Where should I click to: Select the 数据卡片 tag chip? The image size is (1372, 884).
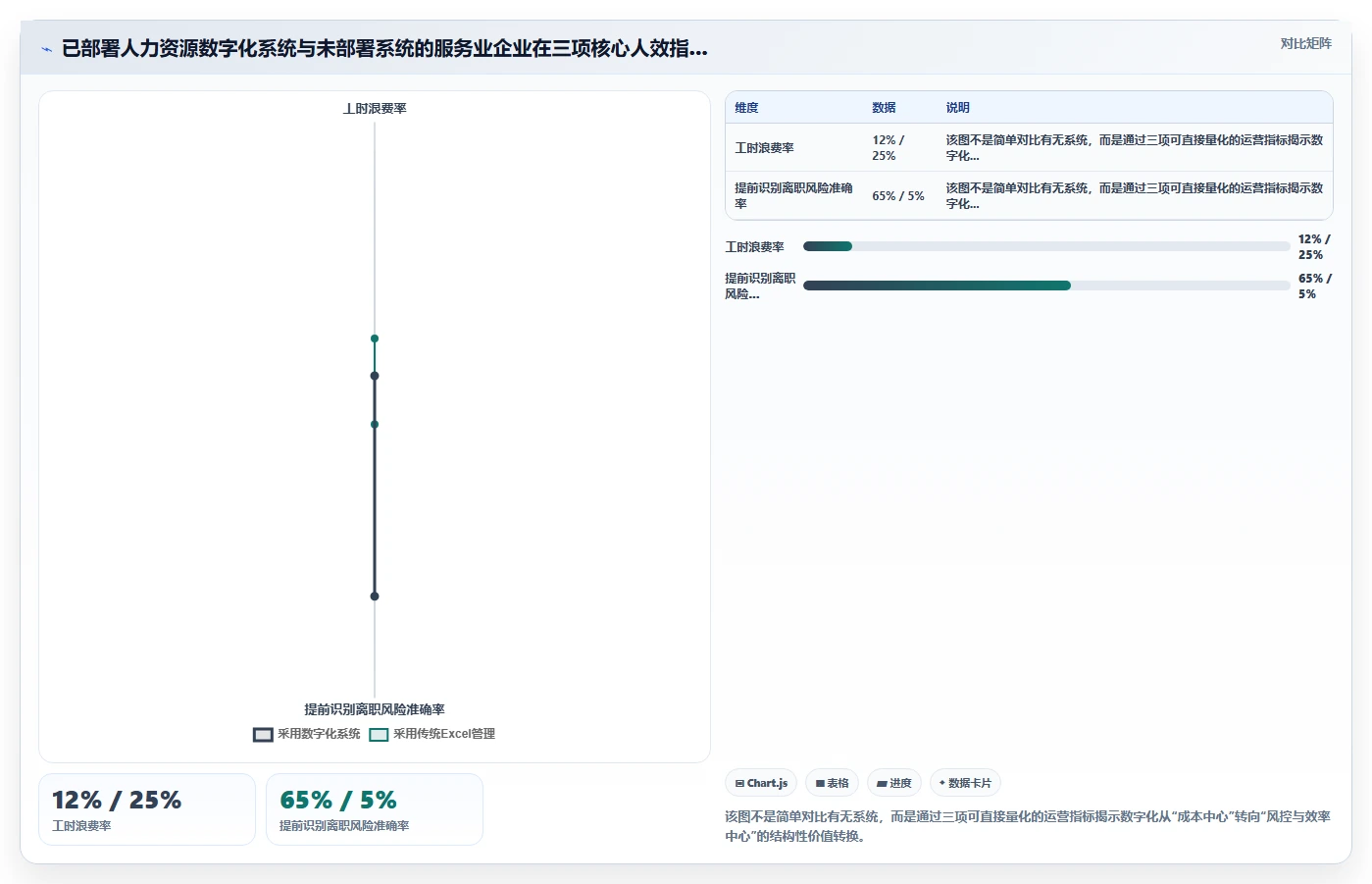coord(965,783)
